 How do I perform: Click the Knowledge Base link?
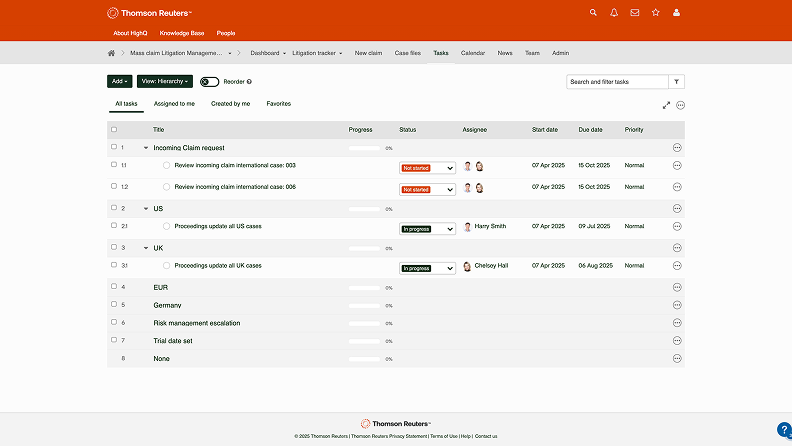(181, 33)
